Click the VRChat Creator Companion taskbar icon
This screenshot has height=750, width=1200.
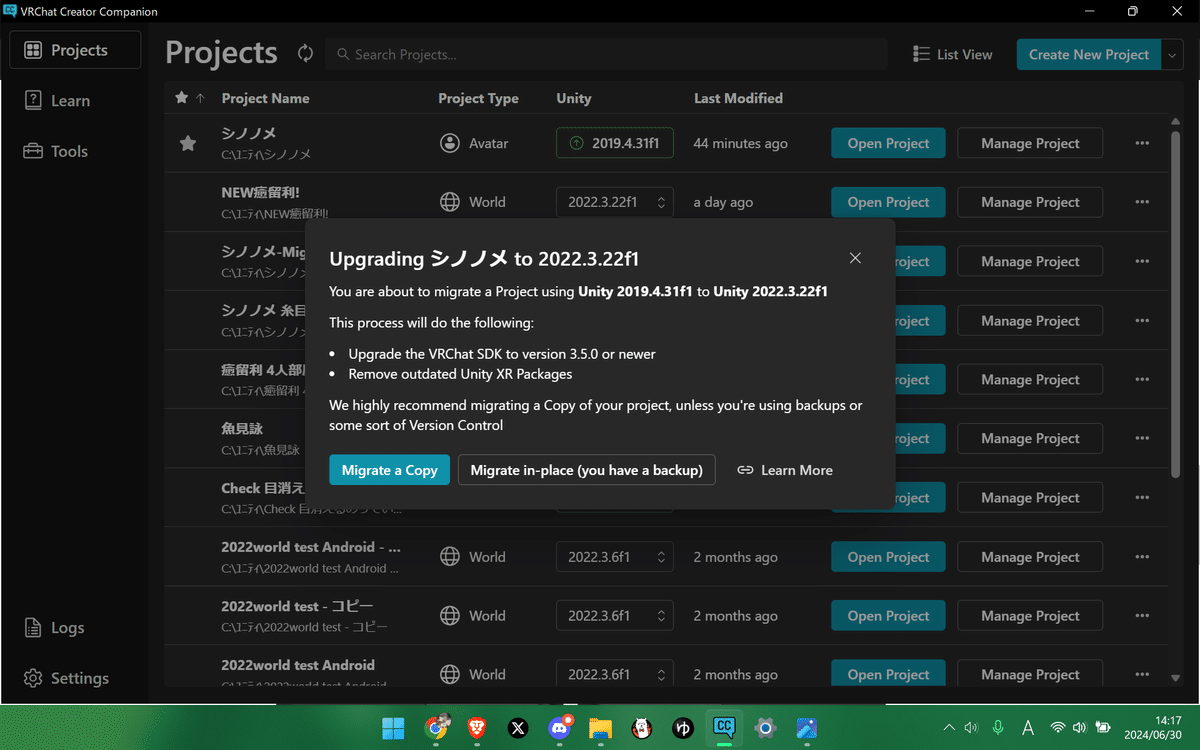click(723, 728)
